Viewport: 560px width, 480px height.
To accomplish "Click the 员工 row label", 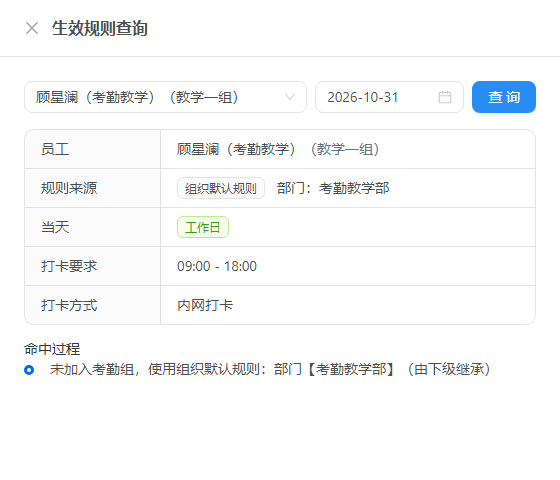I will click(55, 149).
